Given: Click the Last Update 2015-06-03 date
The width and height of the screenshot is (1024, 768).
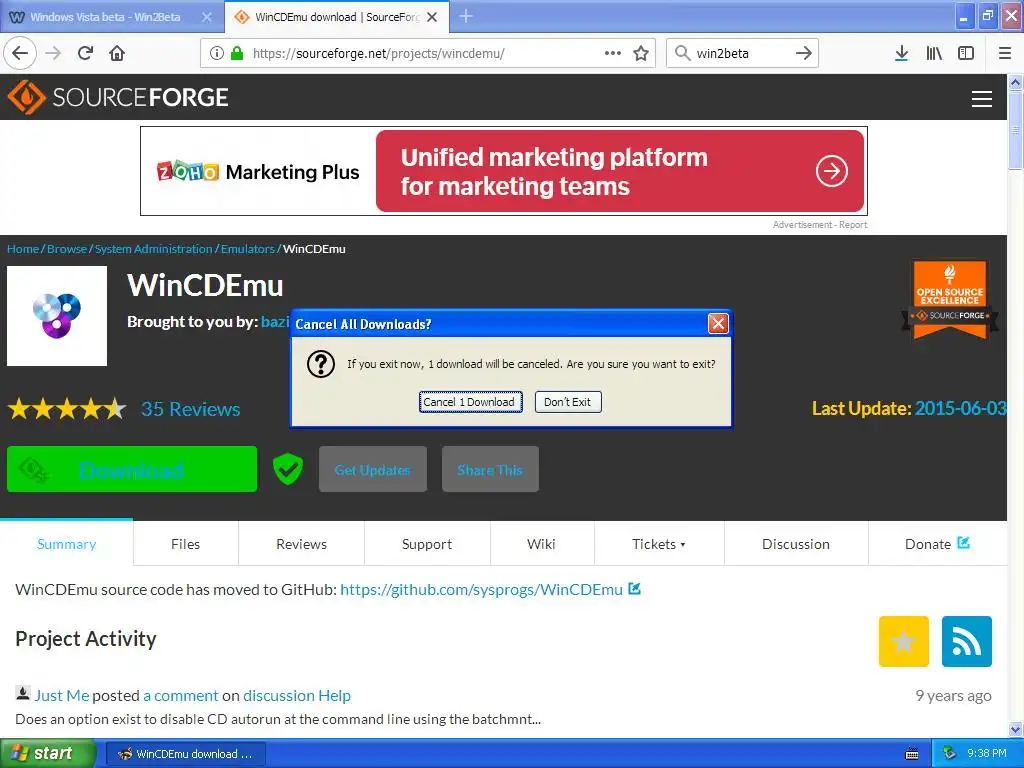Looking at the screenshot, I should [960, 408].
